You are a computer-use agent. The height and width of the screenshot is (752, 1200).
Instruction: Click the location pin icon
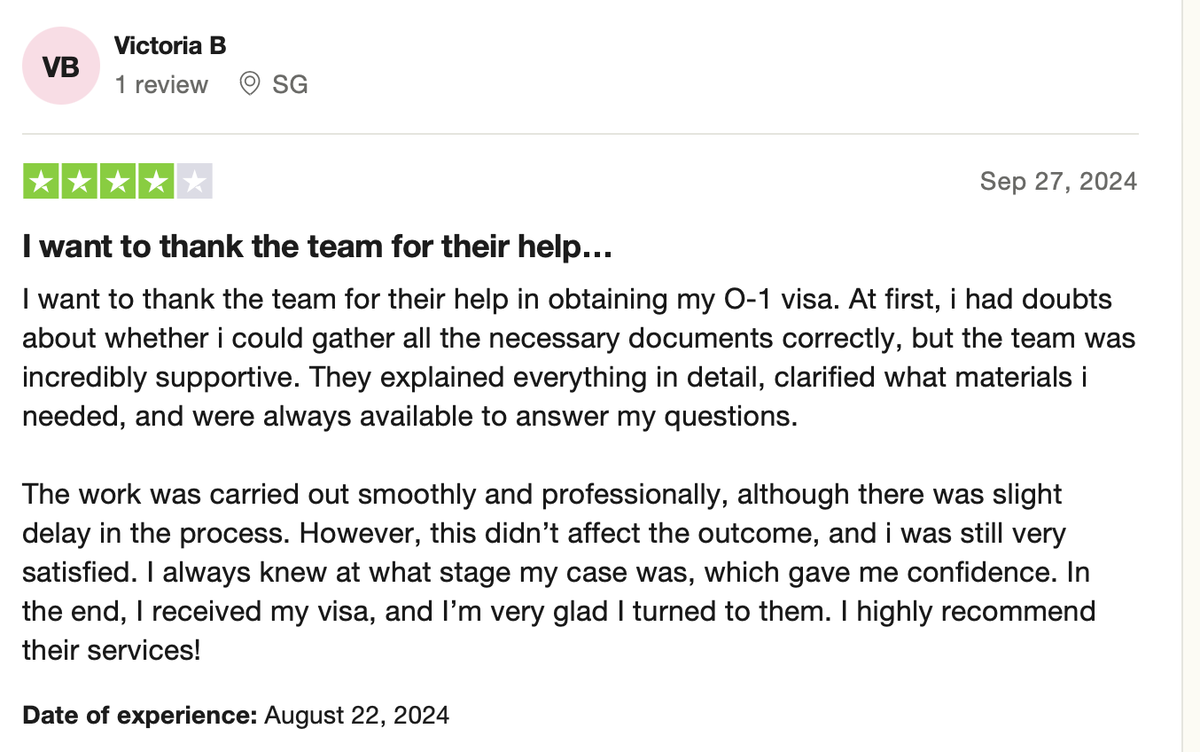250,85
